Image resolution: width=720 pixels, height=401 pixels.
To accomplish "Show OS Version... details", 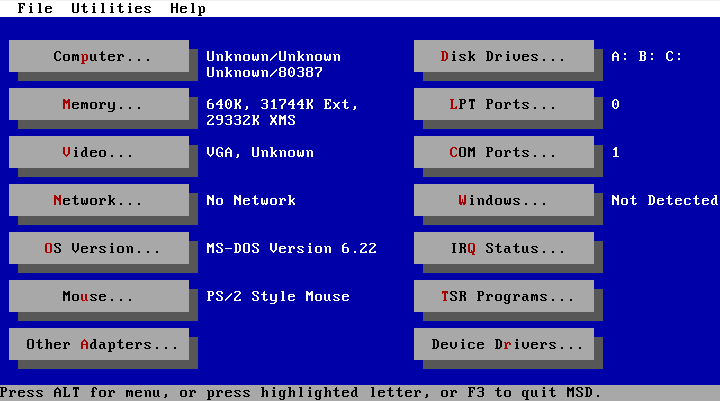I will [99, 248].
